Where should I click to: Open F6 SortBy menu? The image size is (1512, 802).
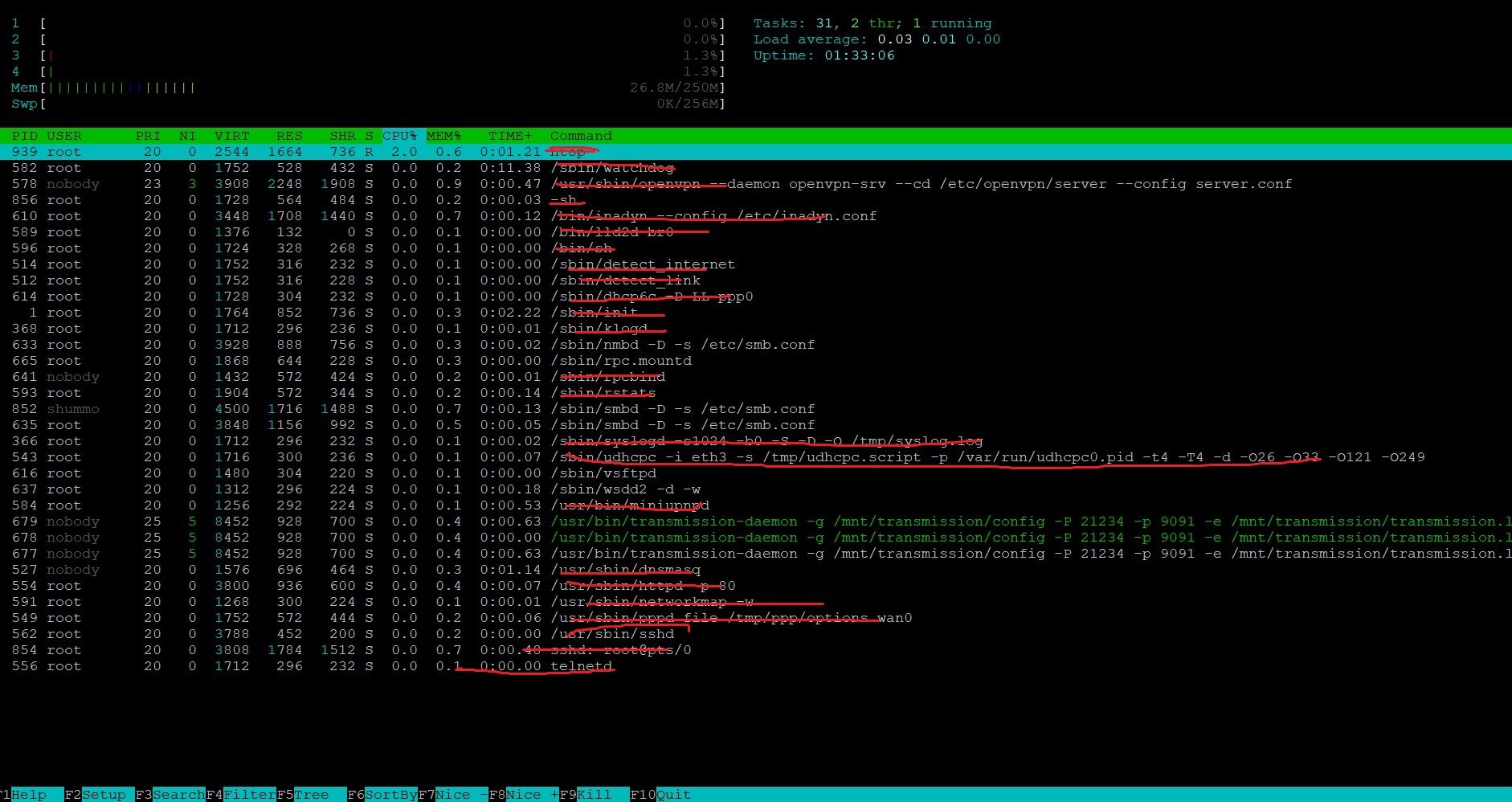[382, 795]
